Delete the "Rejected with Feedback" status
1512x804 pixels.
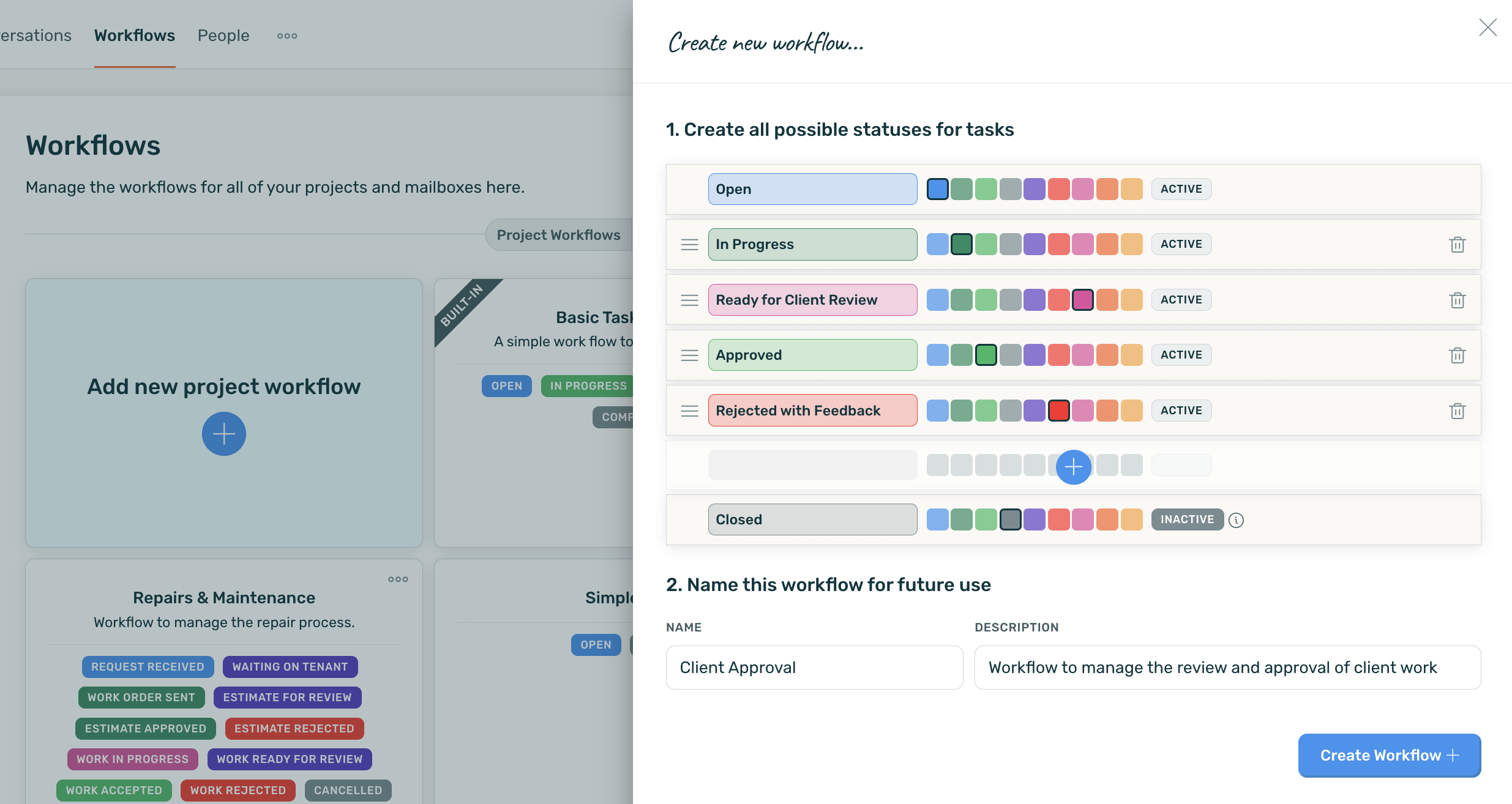1458,410
